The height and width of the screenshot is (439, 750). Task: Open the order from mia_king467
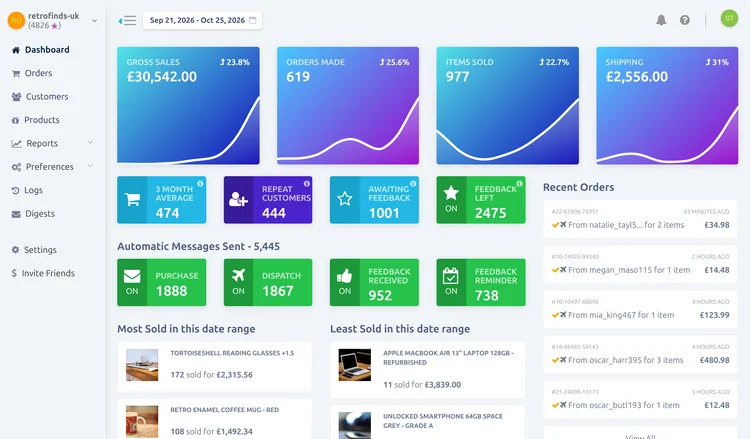pos(640,309)
